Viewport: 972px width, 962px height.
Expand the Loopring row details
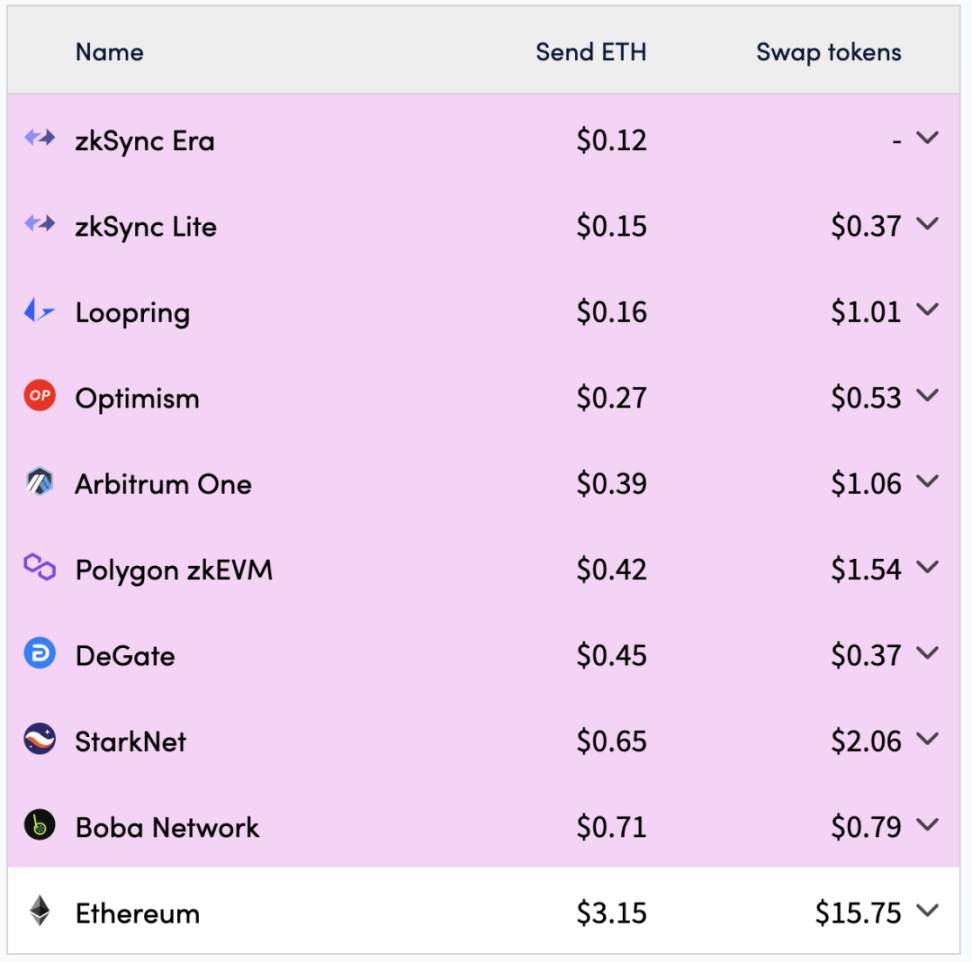[x=927, y=309]
